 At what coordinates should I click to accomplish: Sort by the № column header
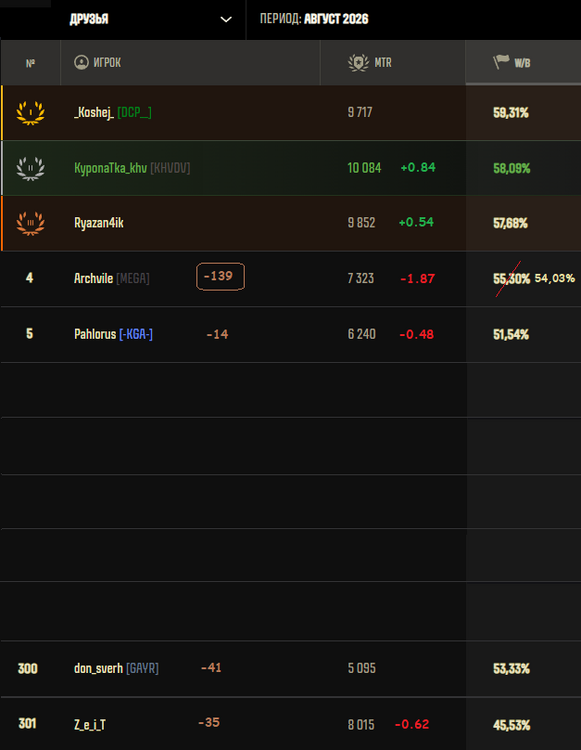tap(31, 63)
